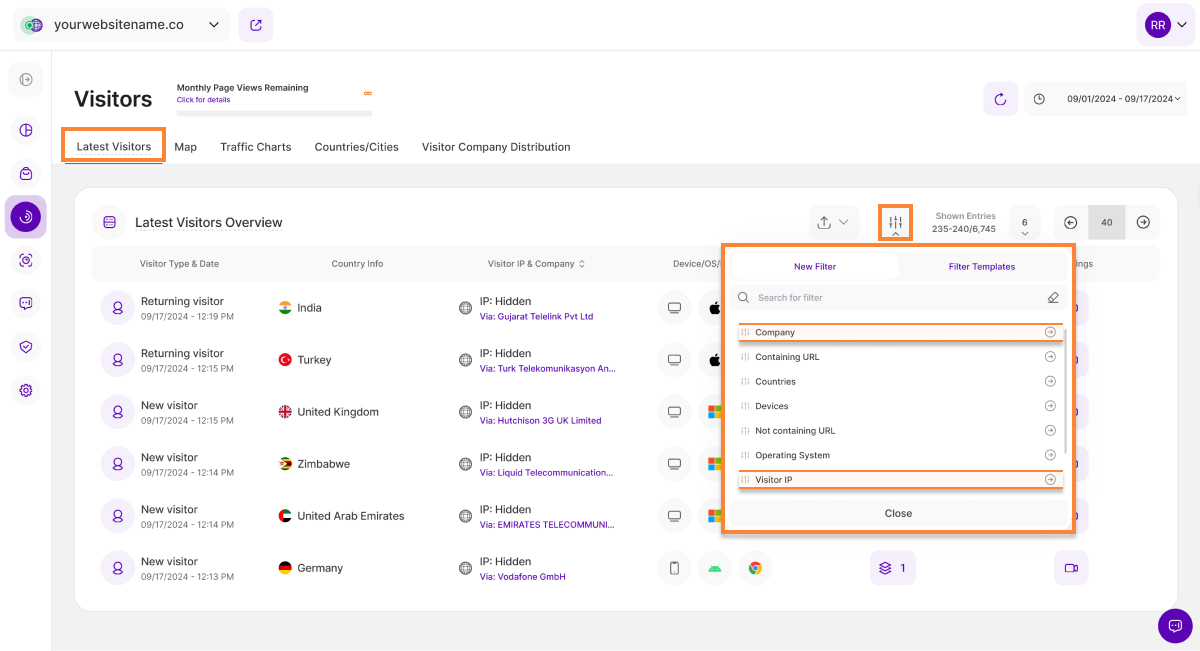Screen dimensions: 1200x651
Task: Click the eraser icon in filter search
Action: 1052,298
